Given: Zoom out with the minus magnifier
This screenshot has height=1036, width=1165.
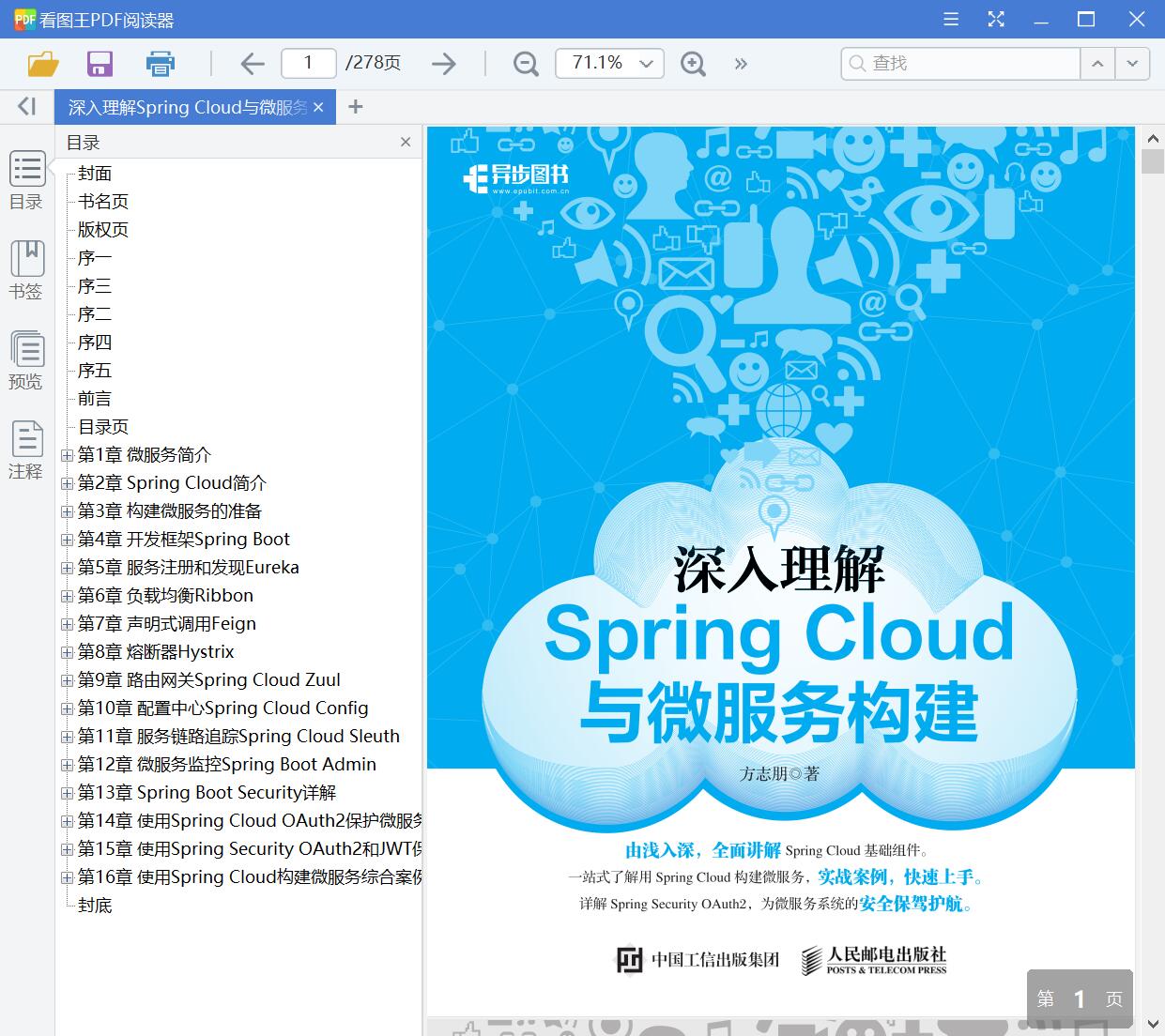Looking at the screenshot, I should (526, 64).
